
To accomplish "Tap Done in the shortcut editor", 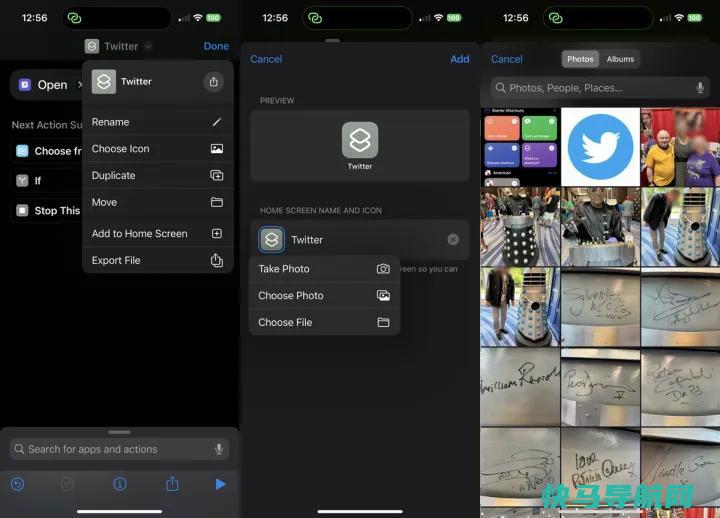I will tap(216, 46).
